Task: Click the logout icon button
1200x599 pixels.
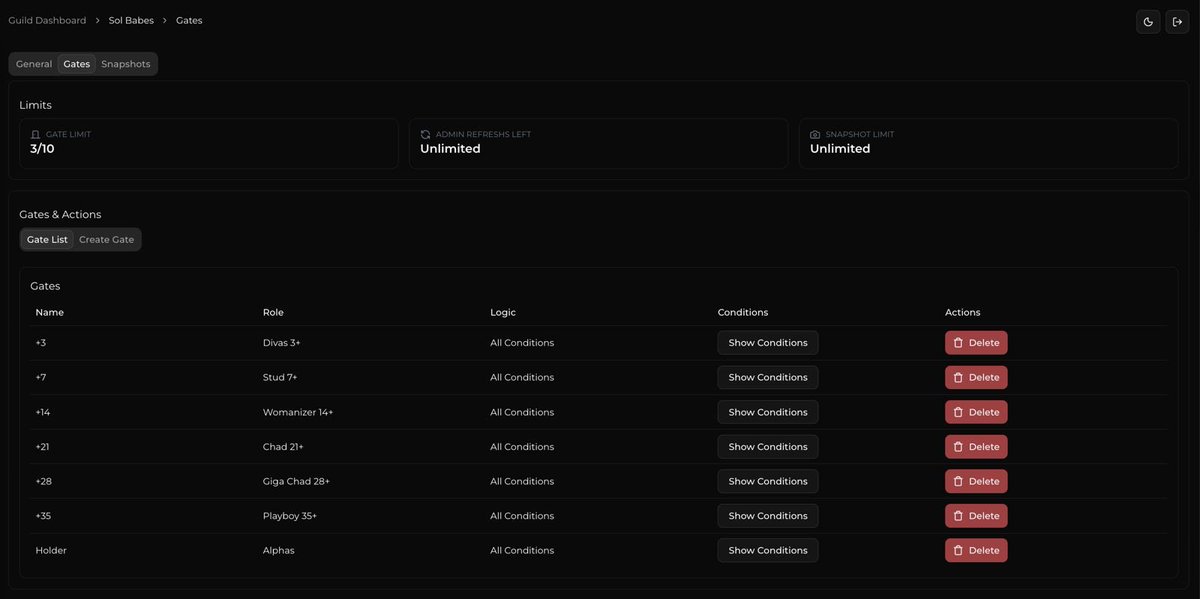Action: pos(1177,21)
